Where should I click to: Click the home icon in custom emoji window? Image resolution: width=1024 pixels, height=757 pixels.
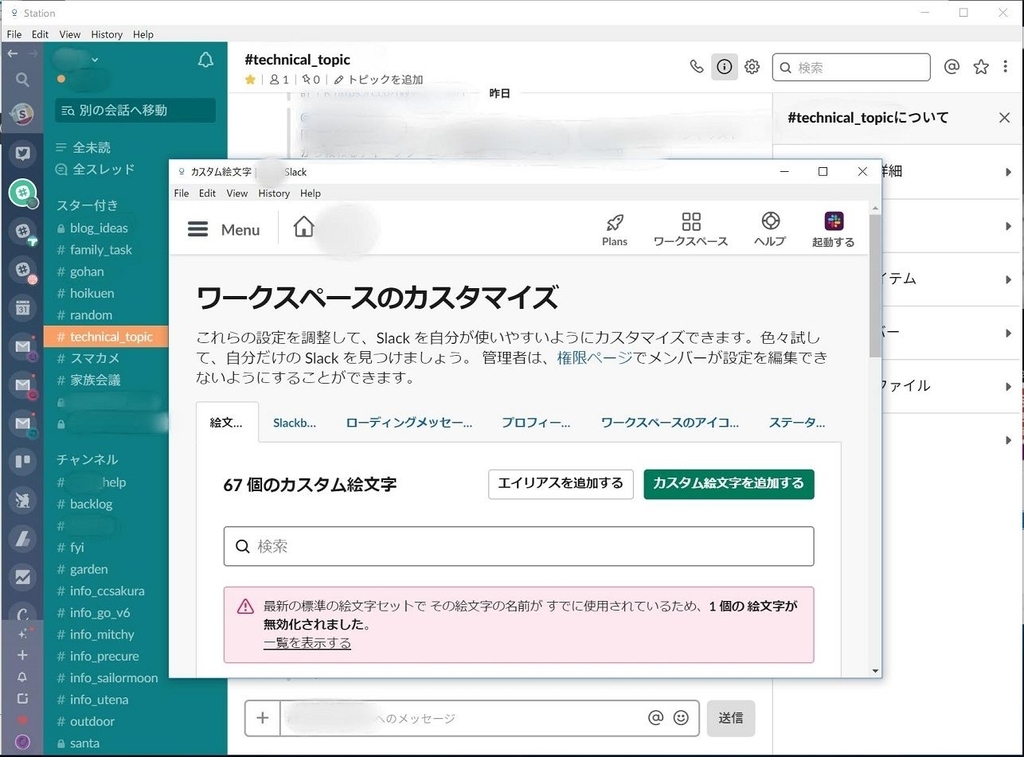click(303, 227)
